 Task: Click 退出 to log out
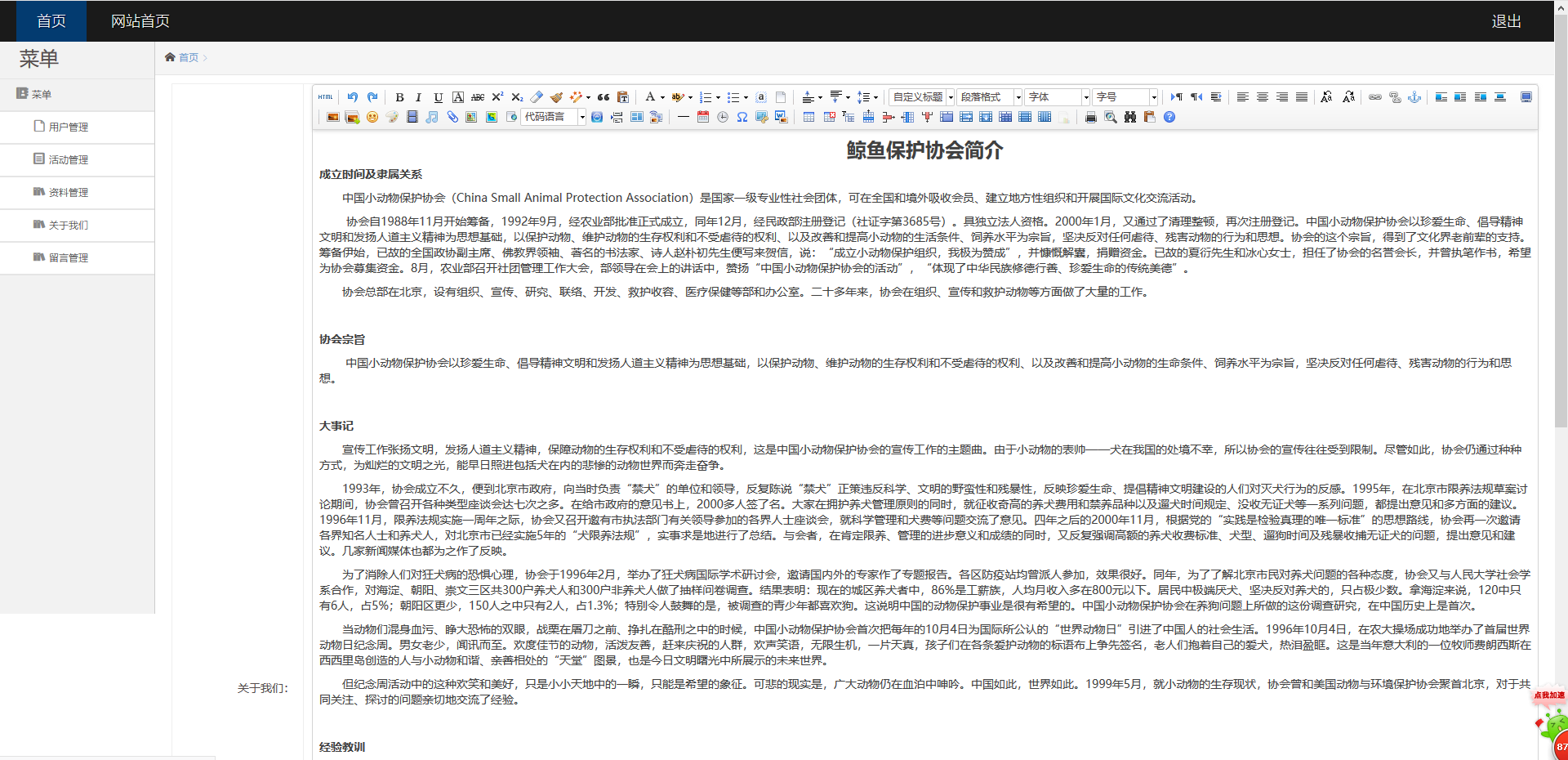1506,21
